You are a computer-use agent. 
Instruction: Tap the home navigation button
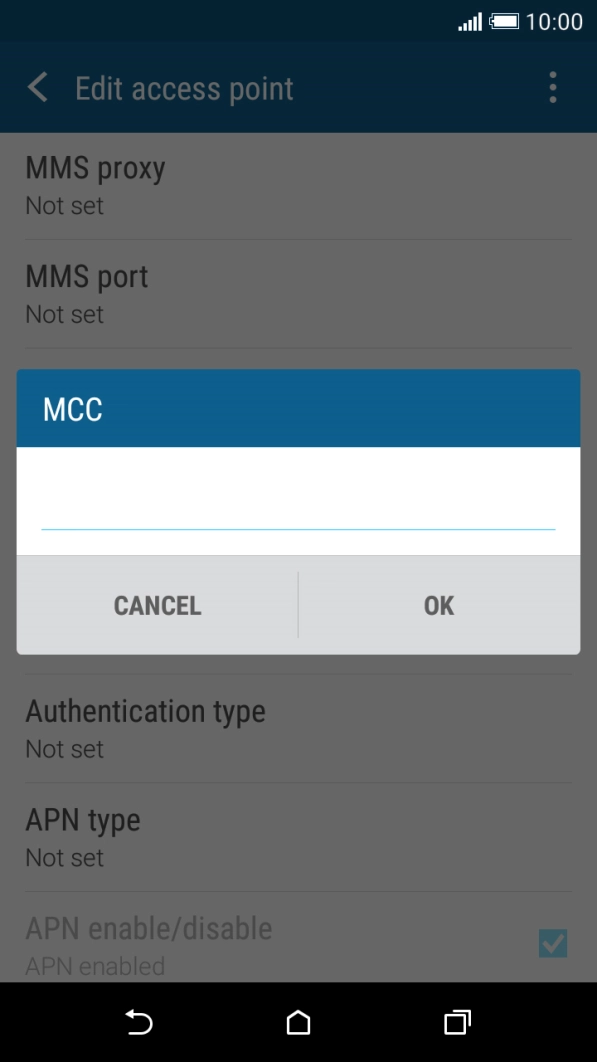tap(298, 1022)
